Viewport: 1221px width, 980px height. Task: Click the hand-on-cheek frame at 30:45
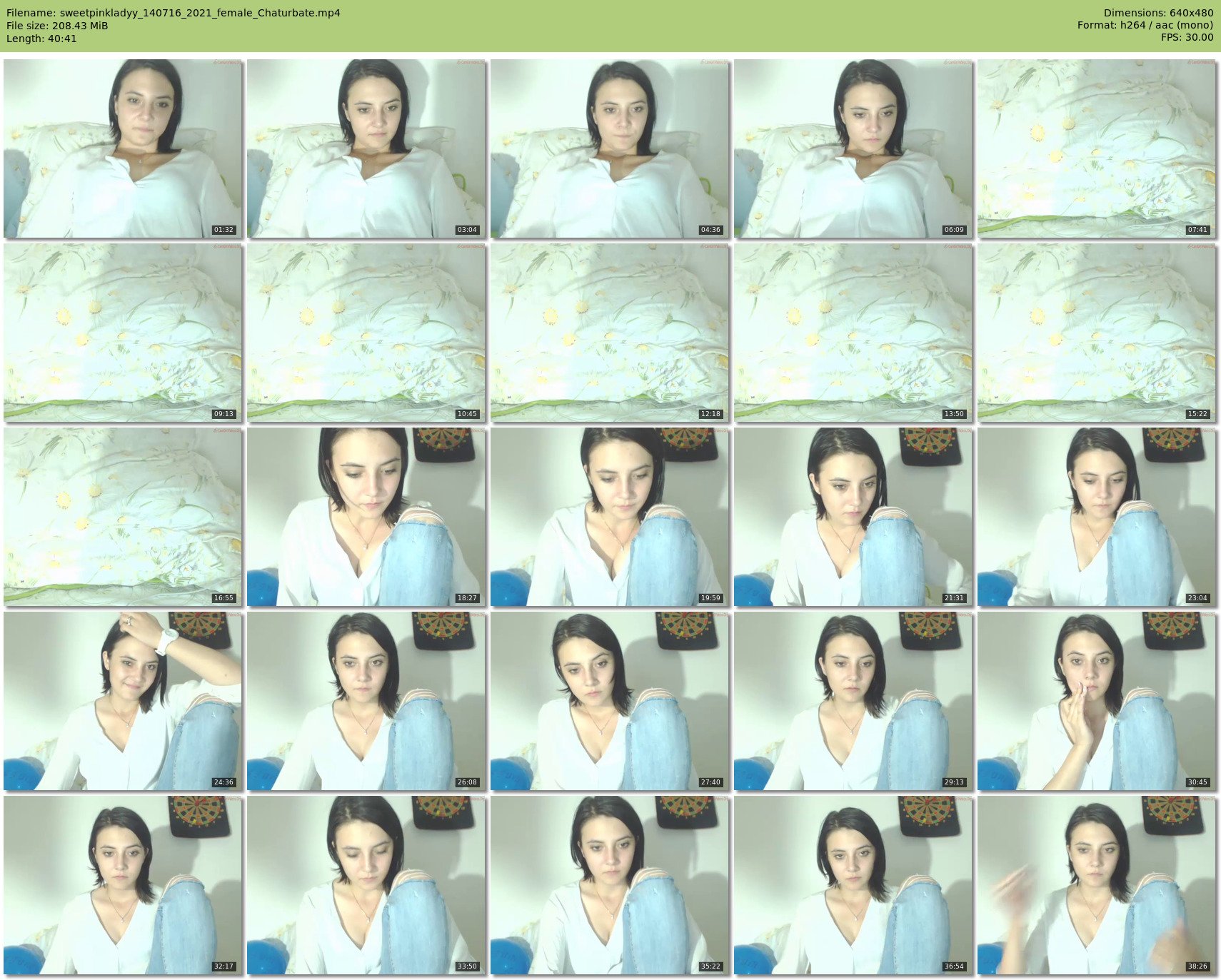pyautogui.click(x=1097, y=701)
